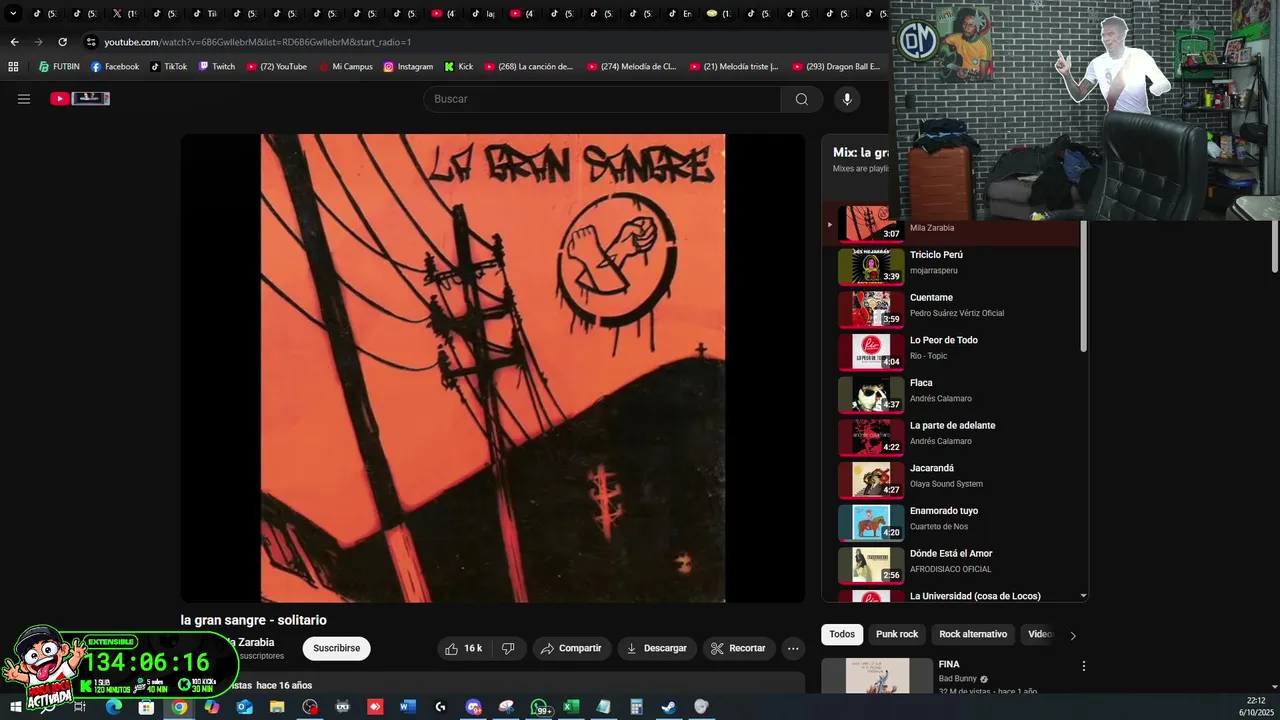Open Logitech G HUB from taskbar
This screenshot has height=720, width=1280.
[x=440, y=707]
